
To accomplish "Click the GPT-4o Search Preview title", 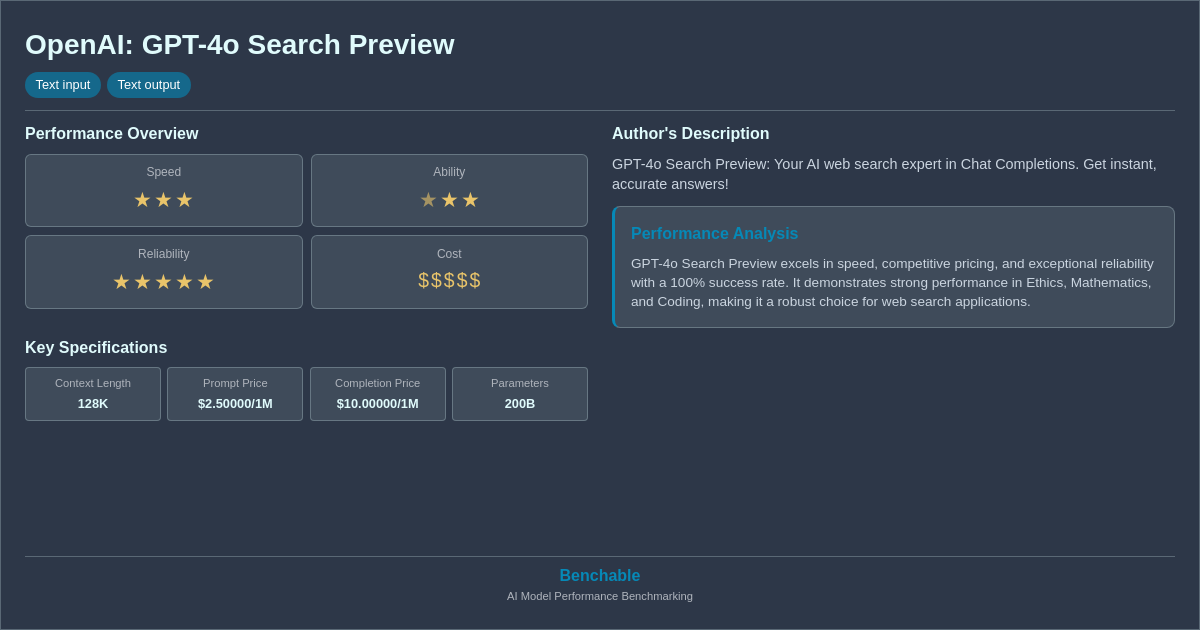I will [240, 44].
